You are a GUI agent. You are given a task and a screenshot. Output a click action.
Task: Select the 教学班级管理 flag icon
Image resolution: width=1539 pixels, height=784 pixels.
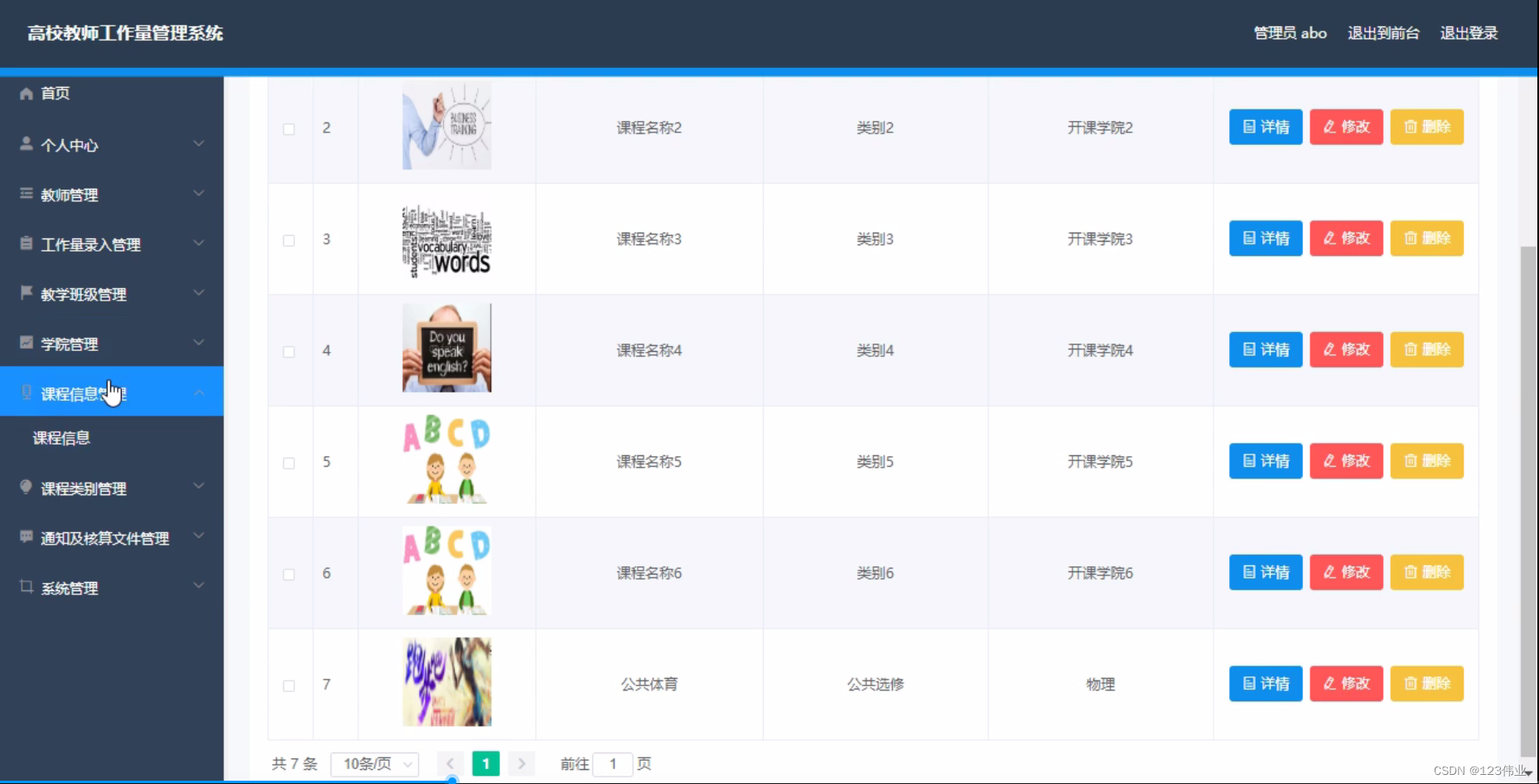click(x=26, y=292)
